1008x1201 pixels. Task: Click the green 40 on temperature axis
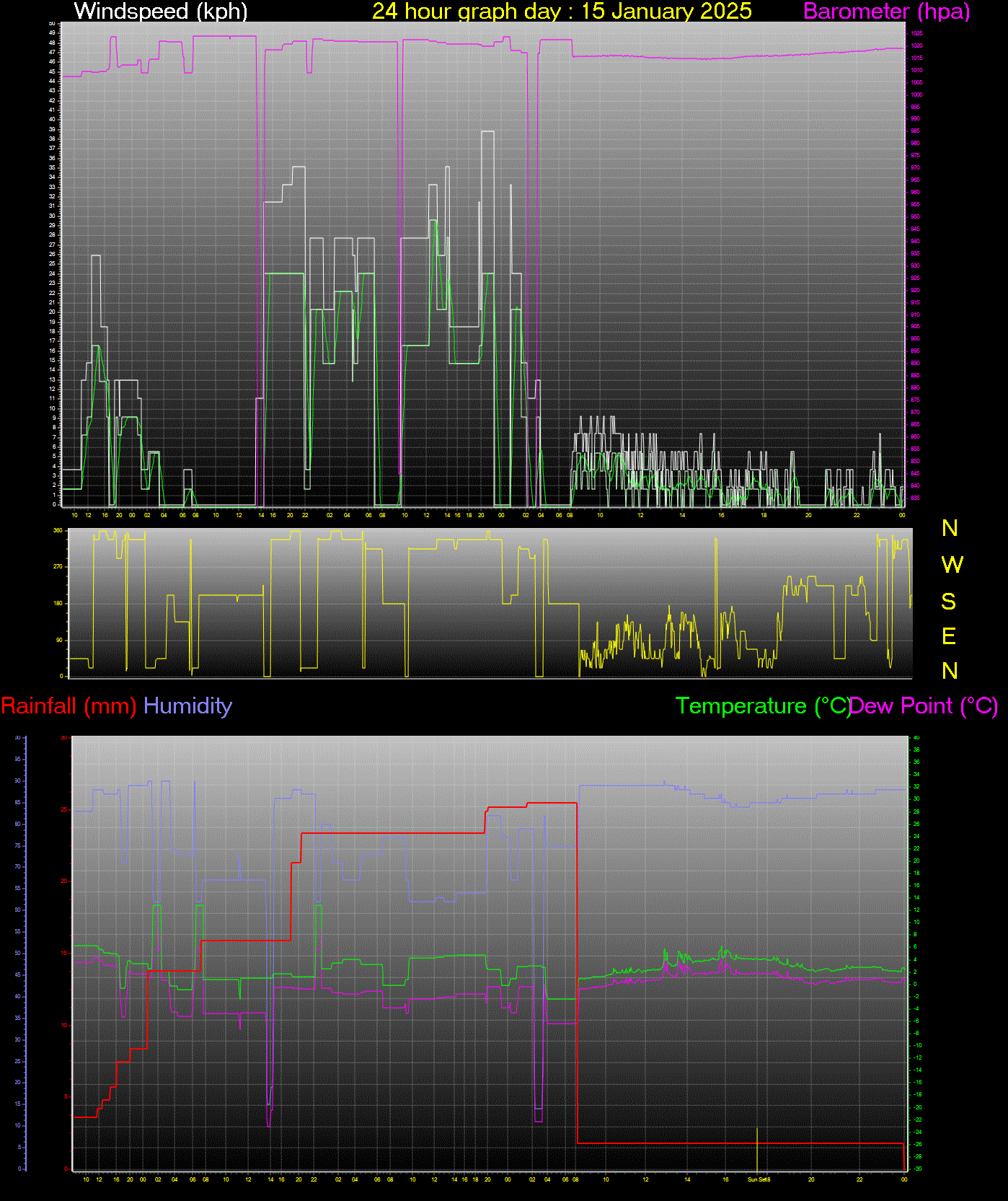click(x=916, y=737)
